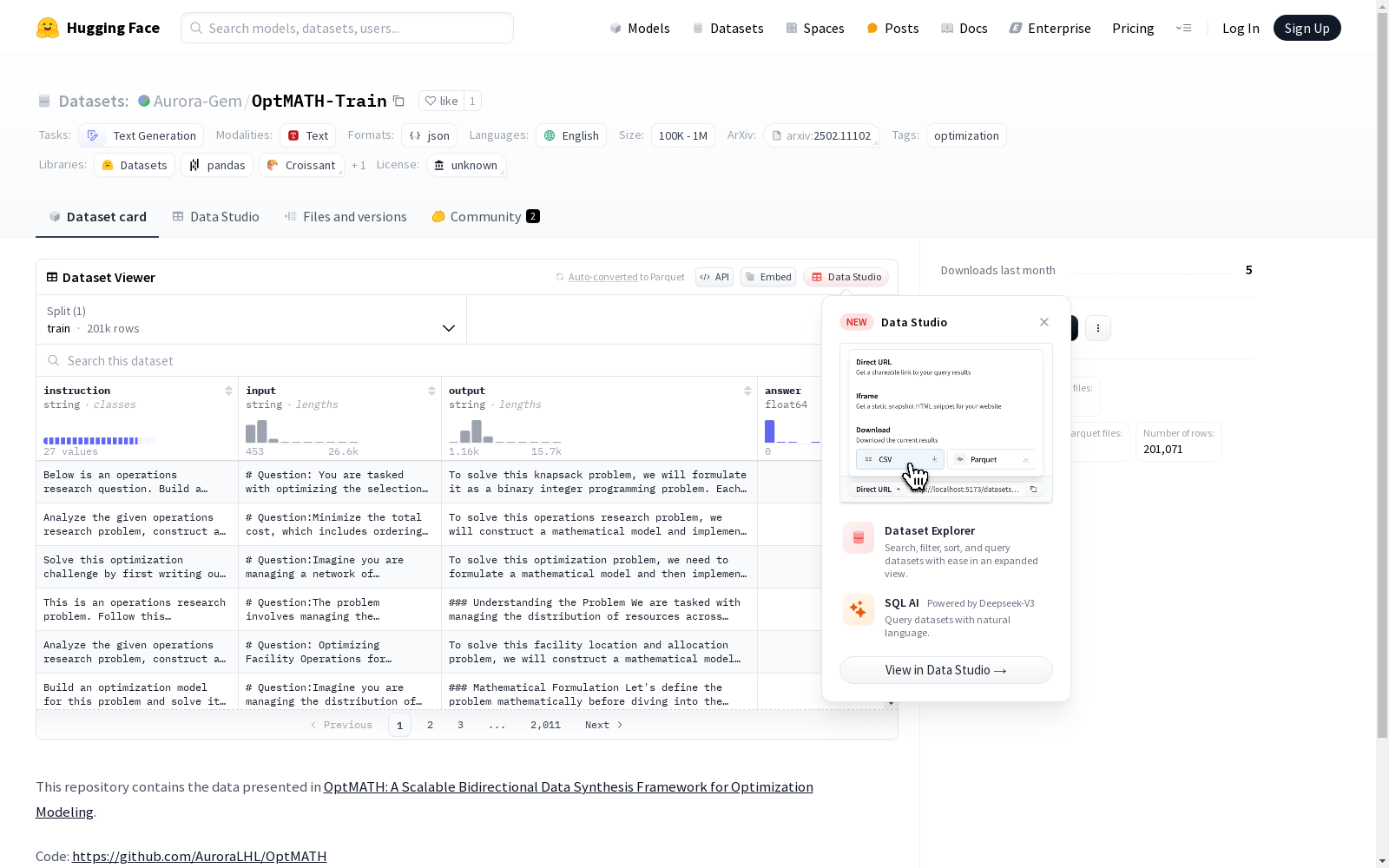1389x868 pixels.
Task: Expand the Split train dropdown
Action: [251, 319]
